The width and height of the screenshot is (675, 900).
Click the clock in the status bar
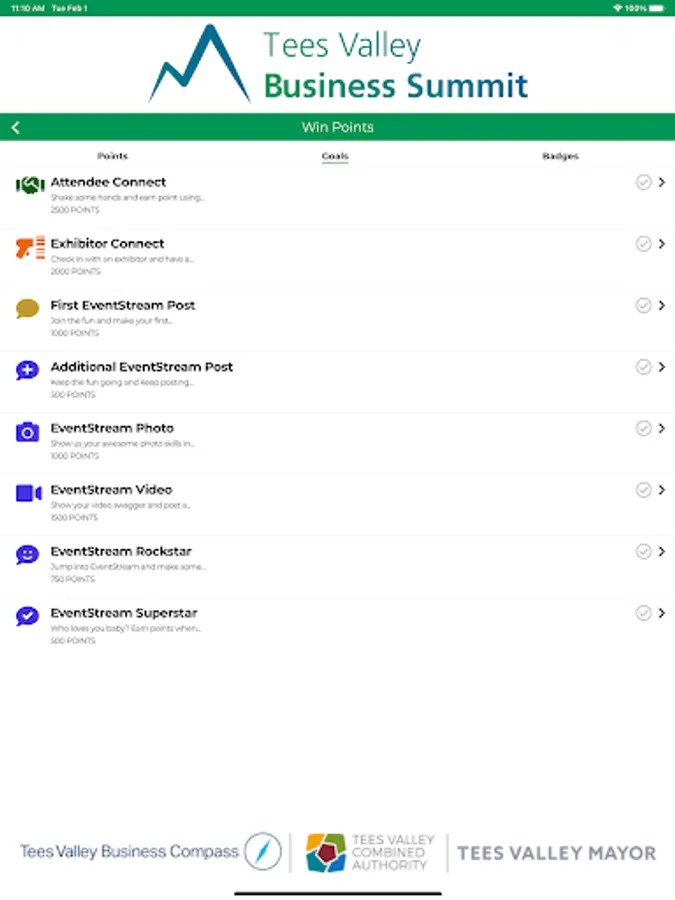[28, 8]
